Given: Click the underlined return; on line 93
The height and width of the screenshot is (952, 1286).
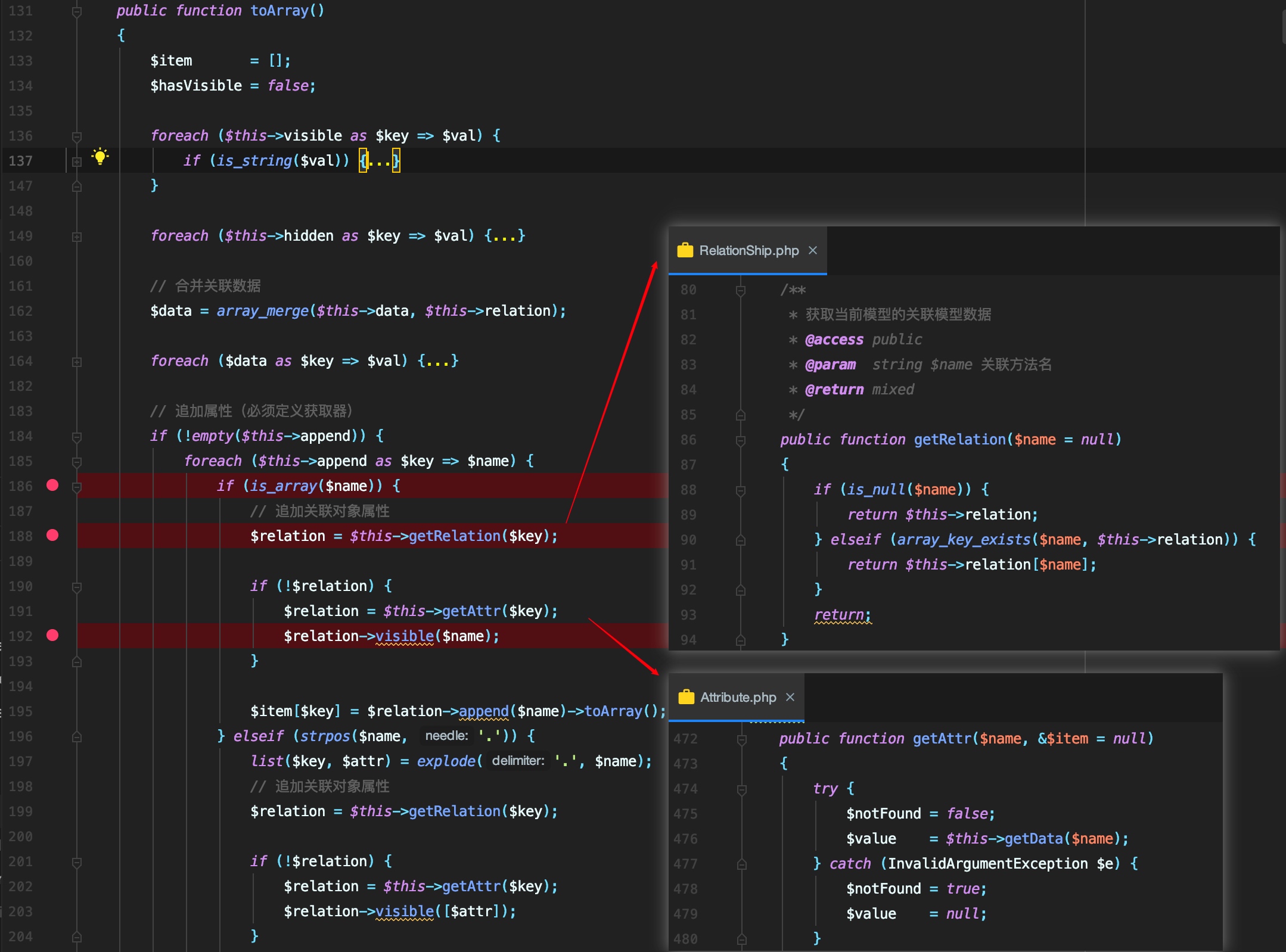Looking at the screenshot, I should tap(843, 615).
